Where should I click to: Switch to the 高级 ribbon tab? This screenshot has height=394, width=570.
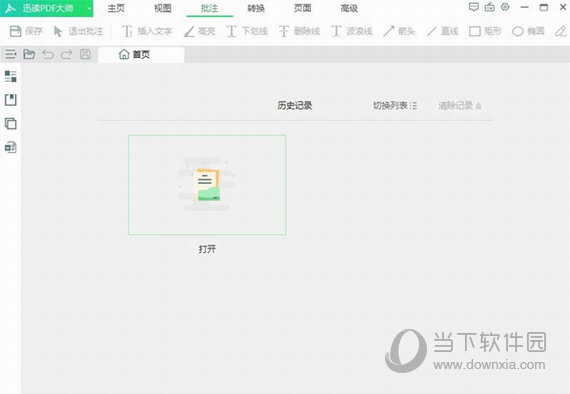(x=349, y=8)
